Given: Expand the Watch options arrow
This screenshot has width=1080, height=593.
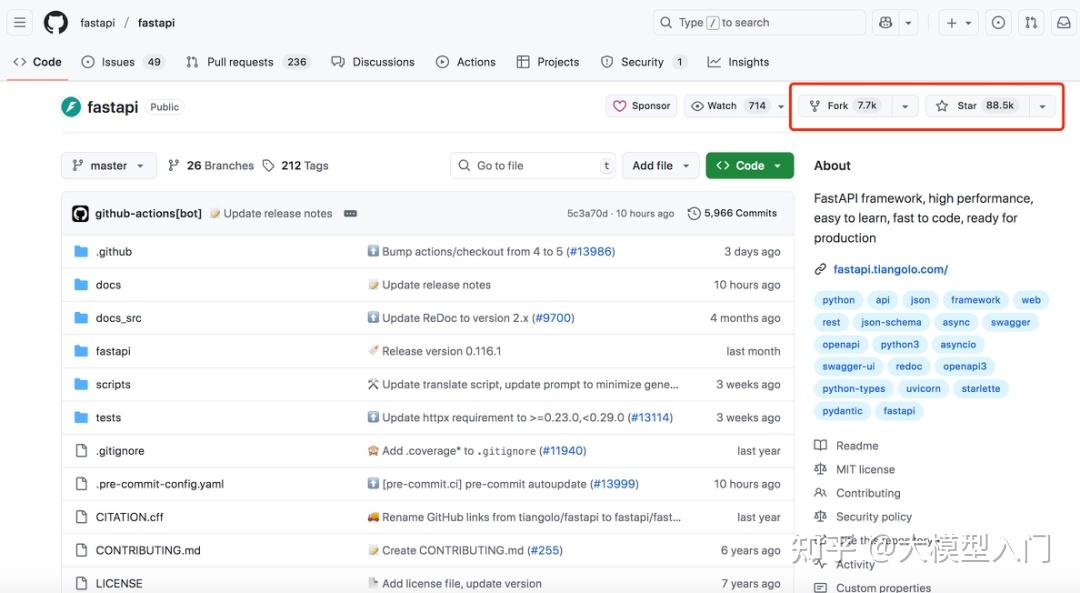Looking at the screenshot, I should click(x=780, y=106).
